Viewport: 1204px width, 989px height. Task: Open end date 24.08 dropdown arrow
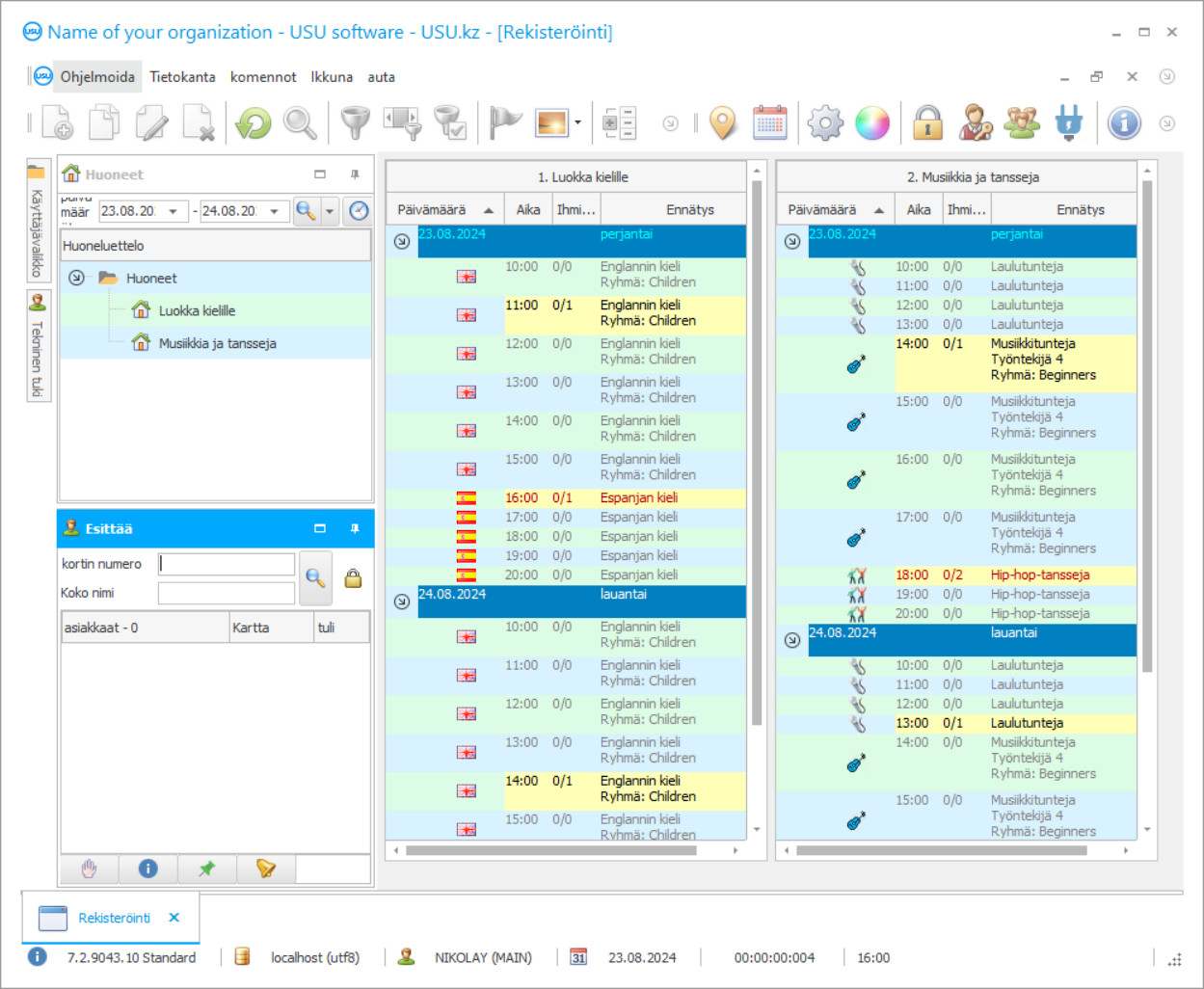pos(274,211)
